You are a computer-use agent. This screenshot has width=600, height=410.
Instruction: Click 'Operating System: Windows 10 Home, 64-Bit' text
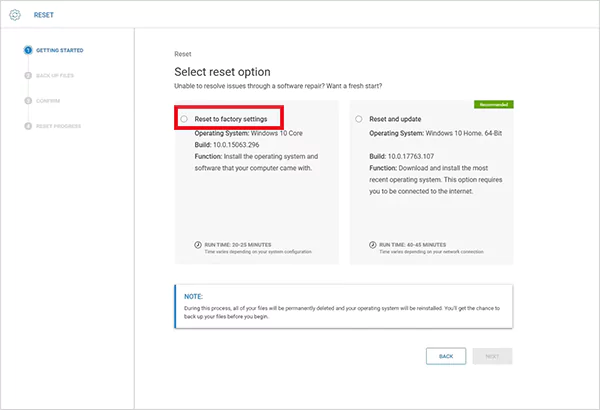pyautogui.click(x=435, y=133)
